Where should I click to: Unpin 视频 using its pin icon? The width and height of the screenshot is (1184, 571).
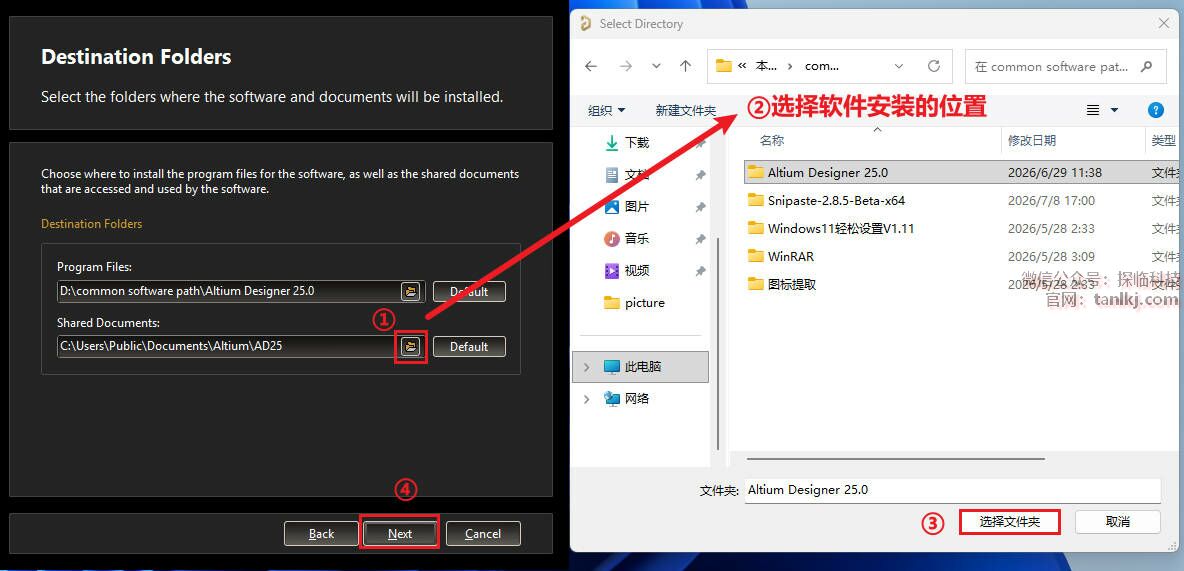[x=701, y=270]
